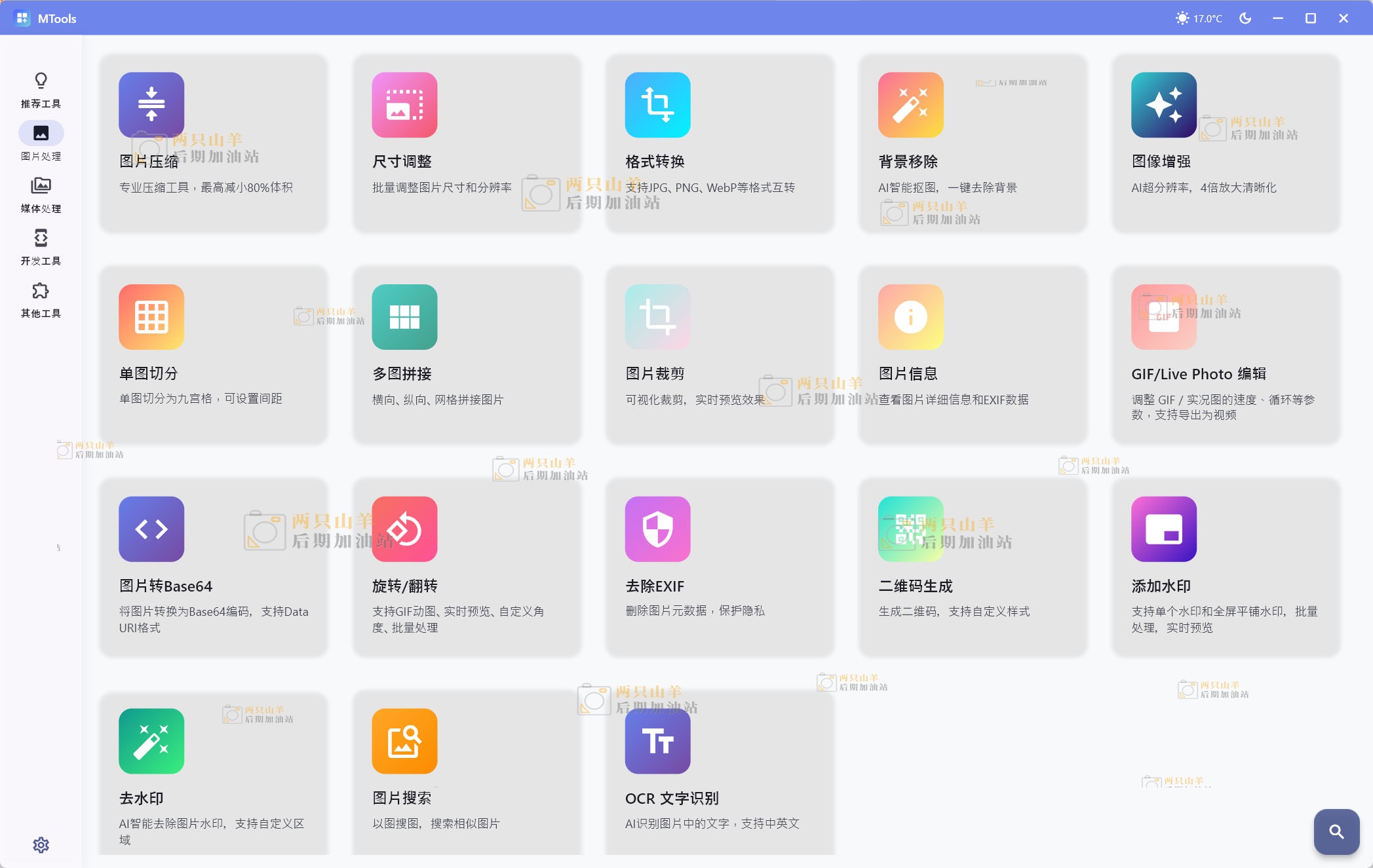Open the 图片搜索 image search icon
Viewport: 1373px width, 868px height.
(404, 741)
